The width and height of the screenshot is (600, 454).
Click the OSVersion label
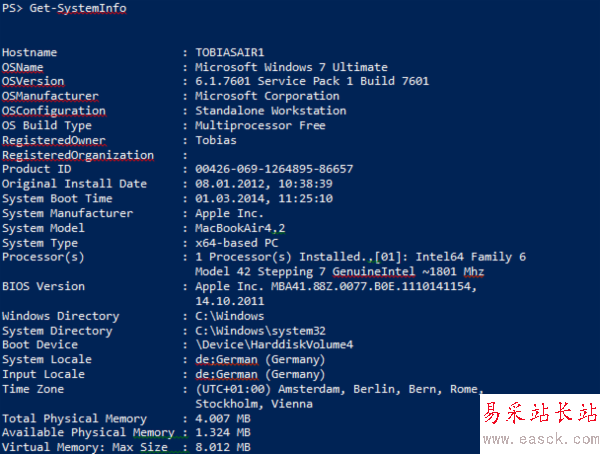33,81
